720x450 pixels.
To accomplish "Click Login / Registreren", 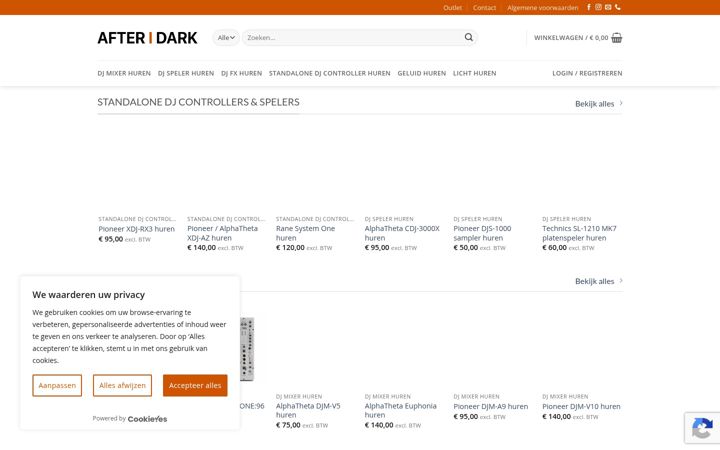I will tap(587, 73).
